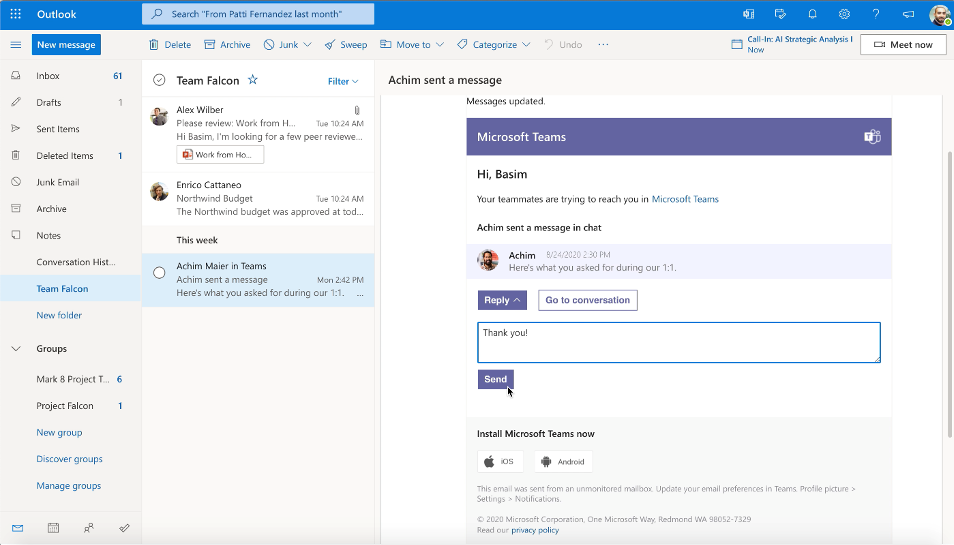Viewport: 954px width, 545px height.
Task: Open the more actions ellipsis in toolbar
Action: 603,44
